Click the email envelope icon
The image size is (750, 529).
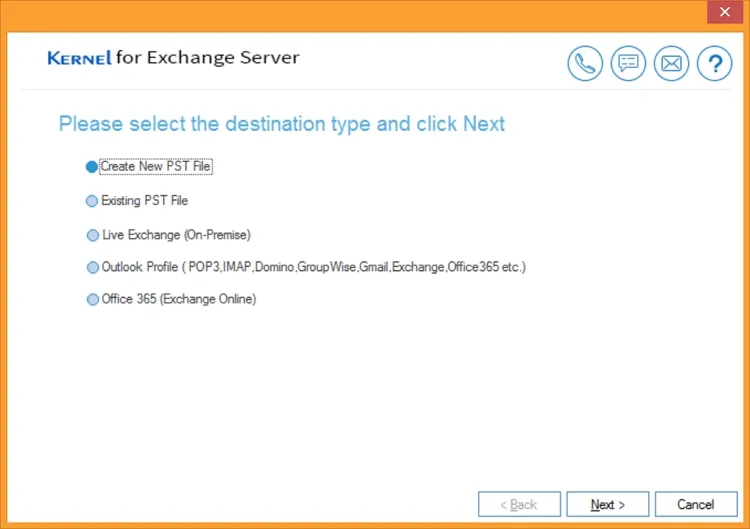click(x=671, y=64)
